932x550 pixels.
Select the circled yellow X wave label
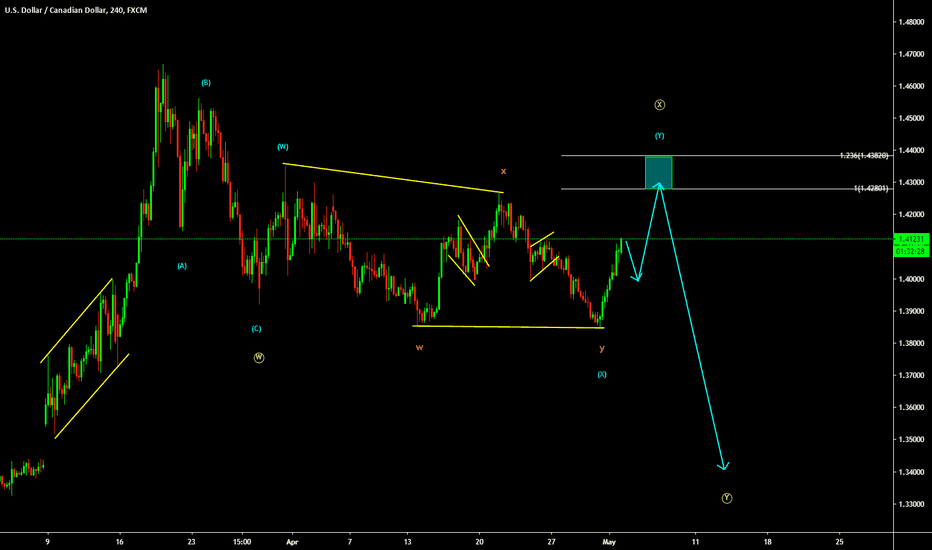659,105
